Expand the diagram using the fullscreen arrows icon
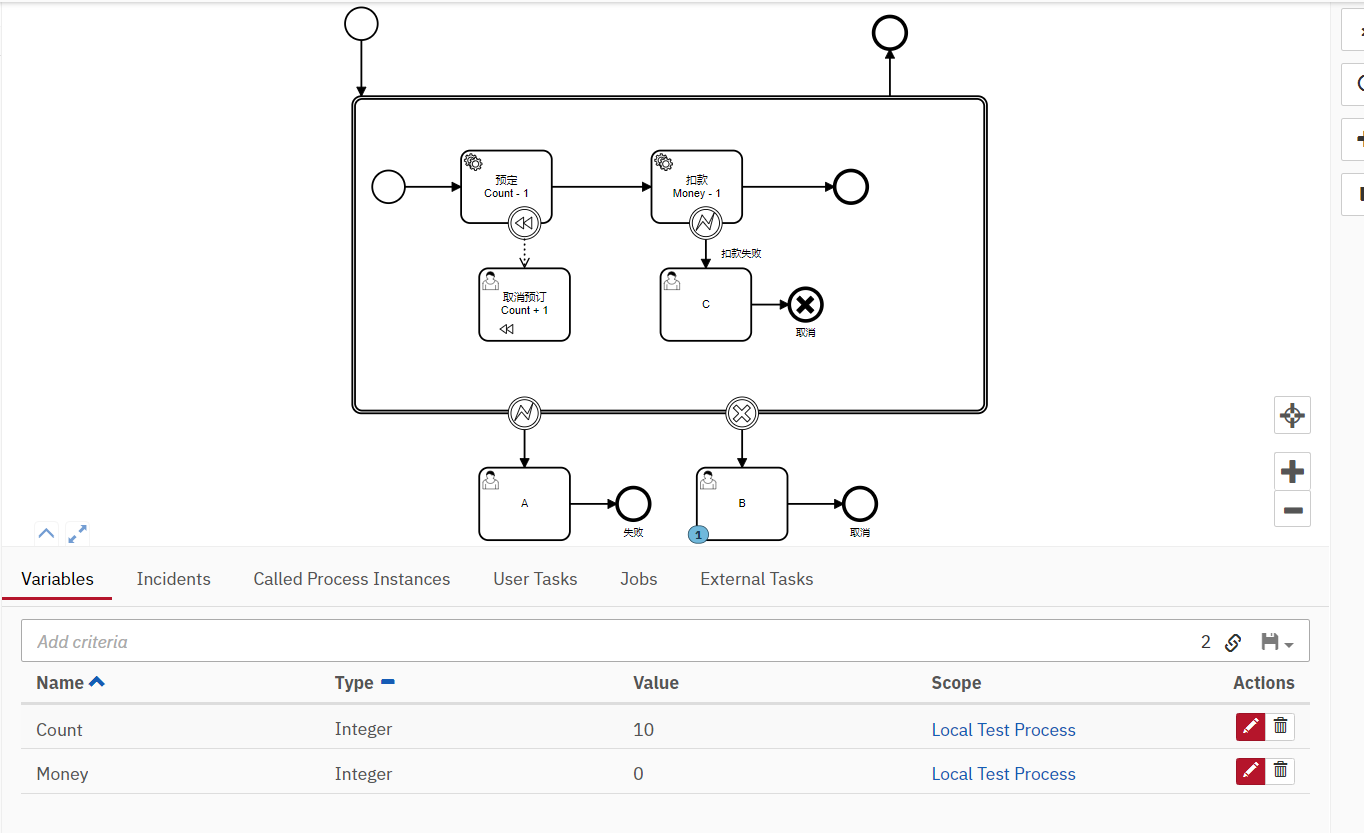 [77, 533]
